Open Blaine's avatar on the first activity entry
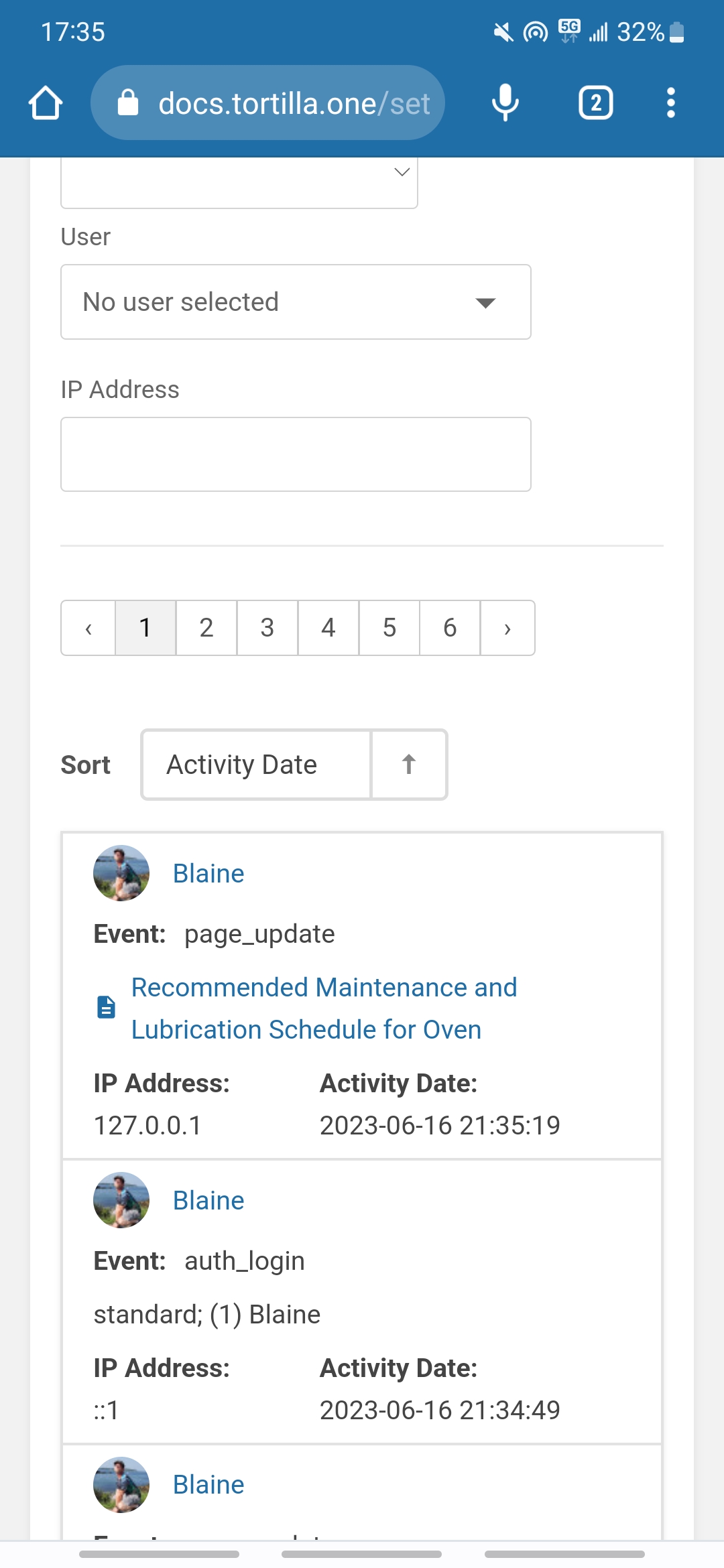Image resolution: width=724 pixels, height=1568 pixels. click(121, 873)
